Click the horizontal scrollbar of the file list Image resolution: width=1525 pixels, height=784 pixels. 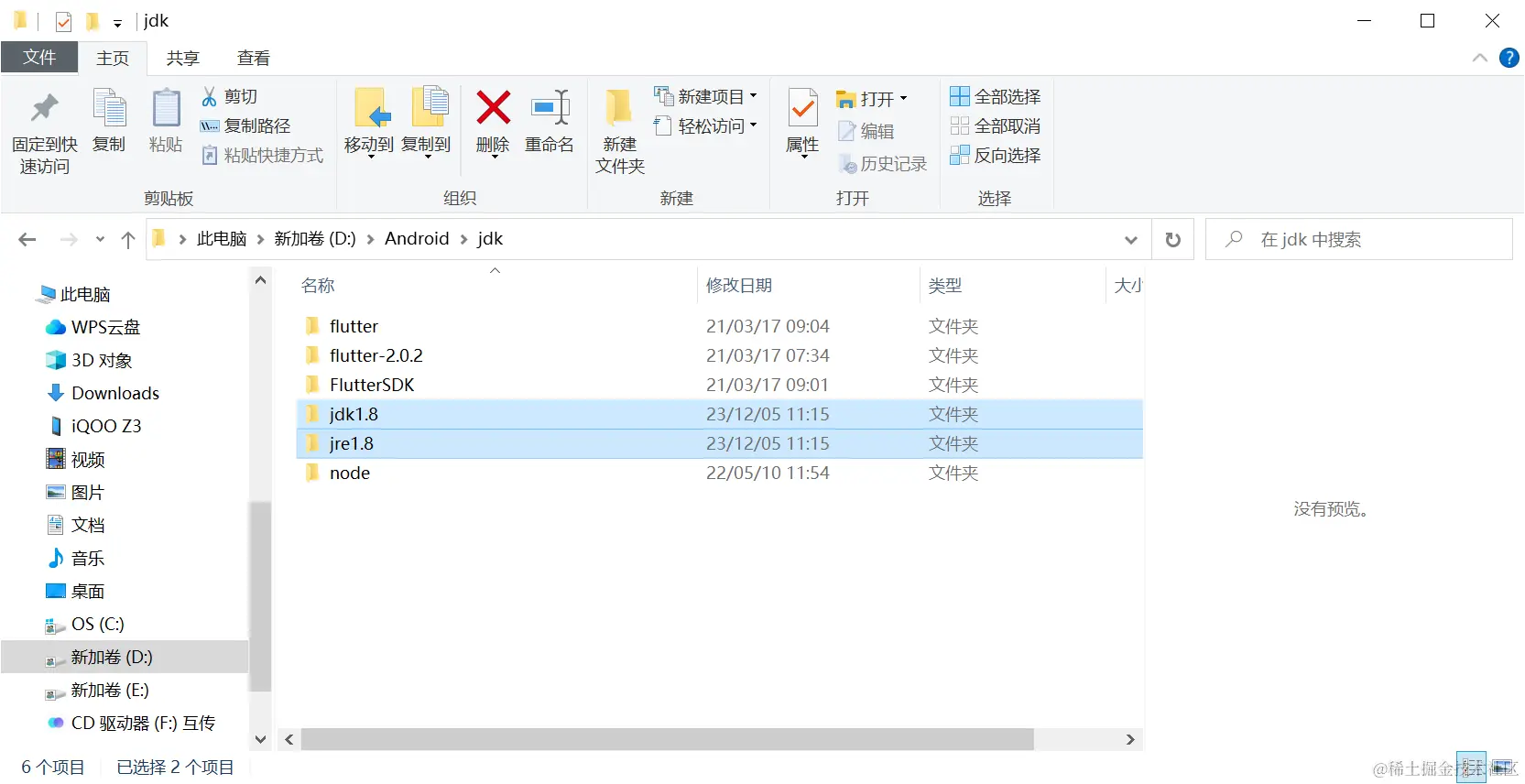pos(668,739)
